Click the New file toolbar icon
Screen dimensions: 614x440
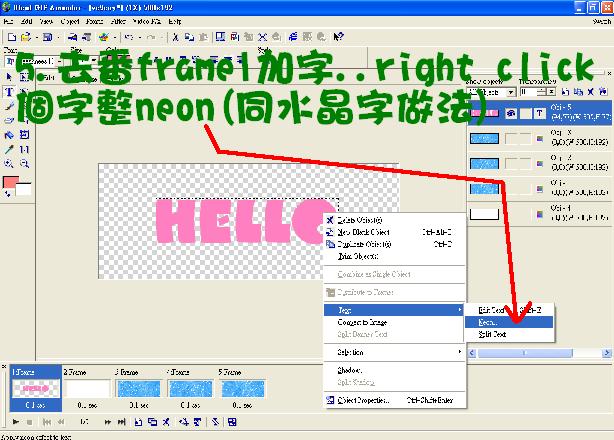(9, 34)
